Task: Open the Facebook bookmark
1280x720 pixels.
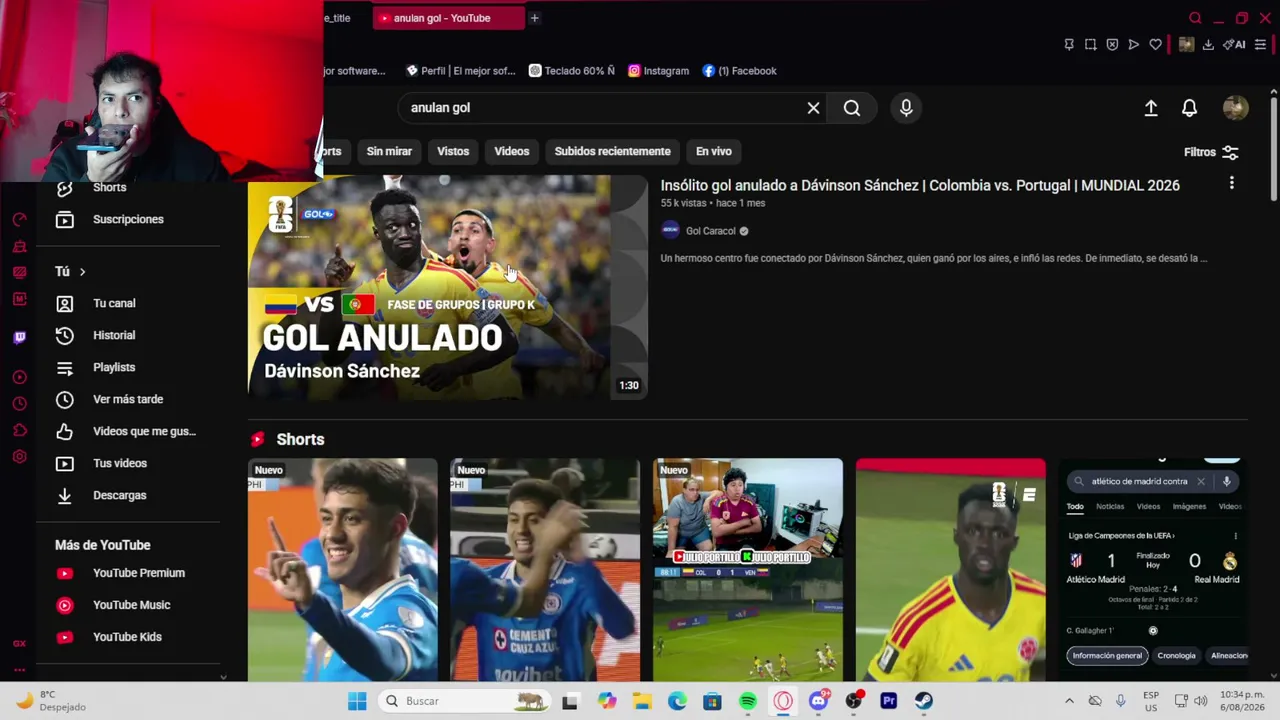Action: (x=739, y=71)
